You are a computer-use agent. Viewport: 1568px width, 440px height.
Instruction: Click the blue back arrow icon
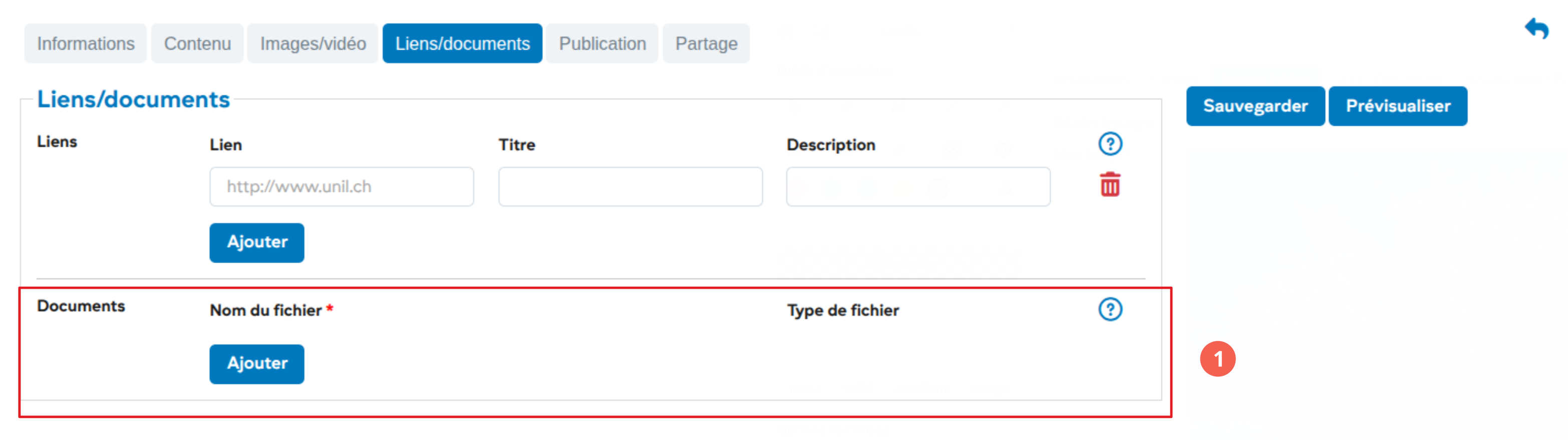[x=1537, y=28]
